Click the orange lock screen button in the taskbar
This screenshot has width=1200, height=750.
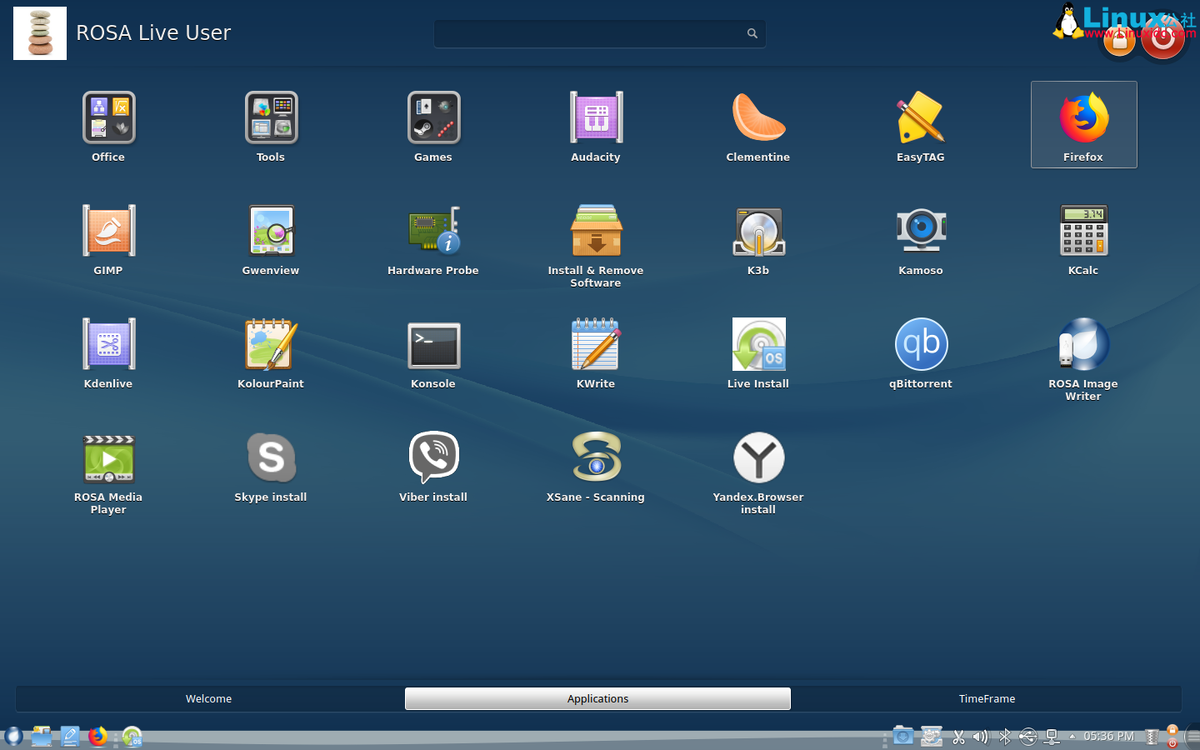[x=1173, y=731]
